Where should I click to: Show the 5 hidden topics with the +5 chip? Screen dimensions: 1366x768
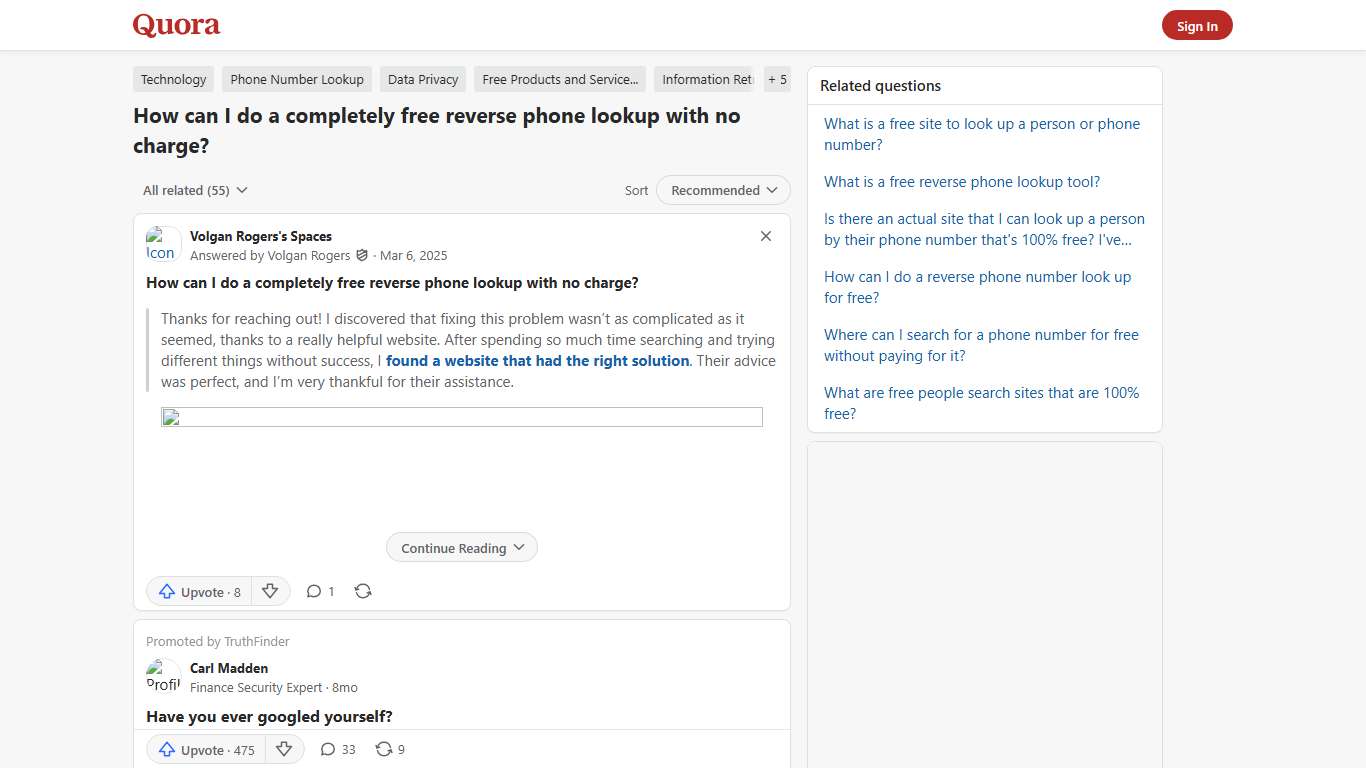coord(777,79)
